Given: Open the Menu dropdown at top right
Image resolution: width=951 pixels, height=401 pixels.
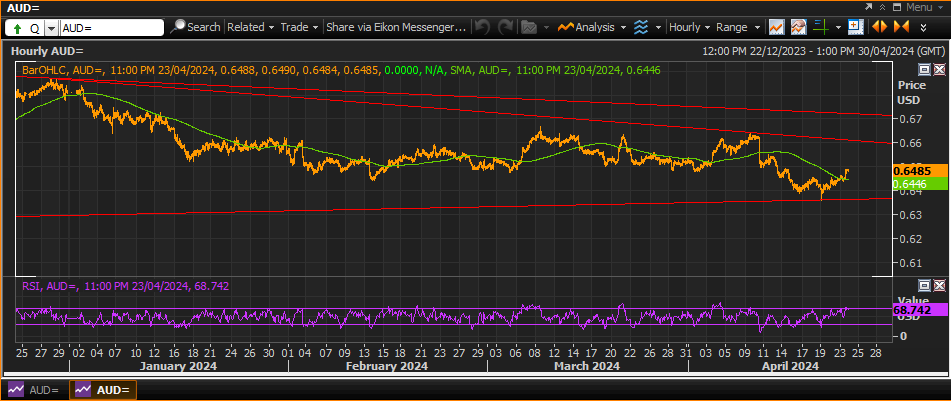Looking at the screenshot, I should tap(927, 7).
